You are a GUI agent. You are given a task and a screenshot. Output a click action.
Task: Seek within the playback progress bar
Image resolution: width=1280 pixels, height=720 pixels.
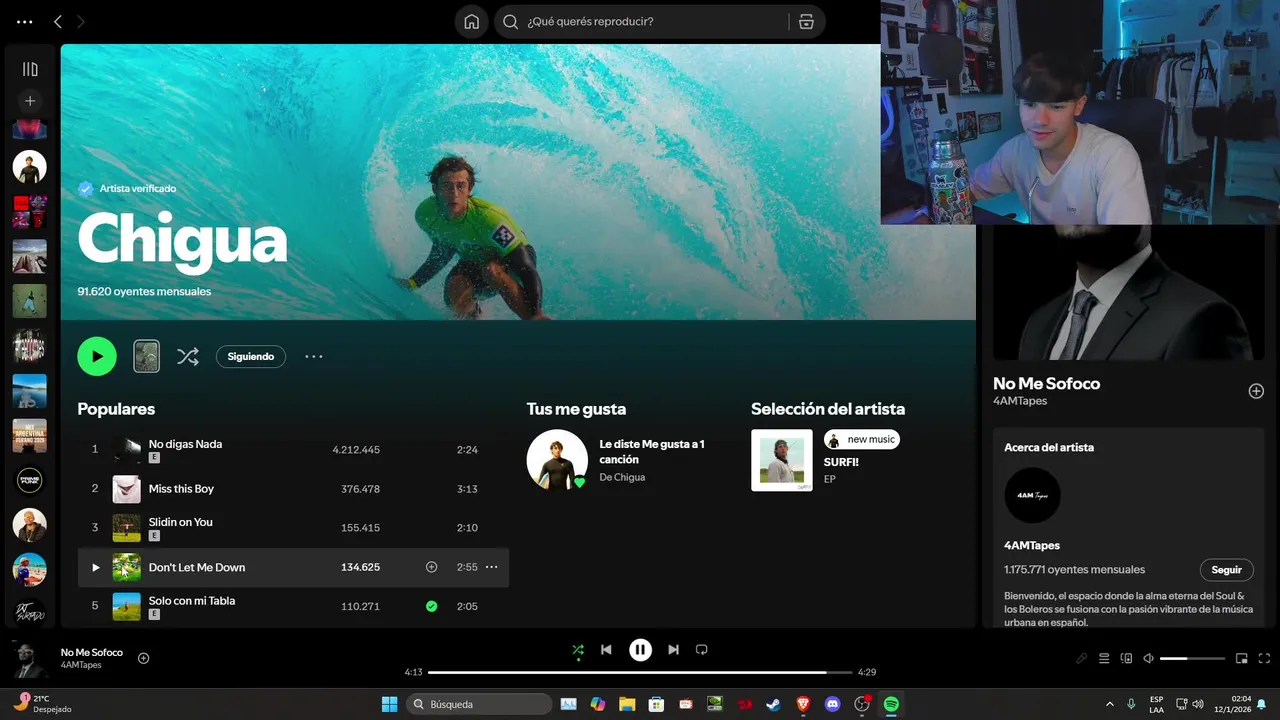[x=640, y=673]
